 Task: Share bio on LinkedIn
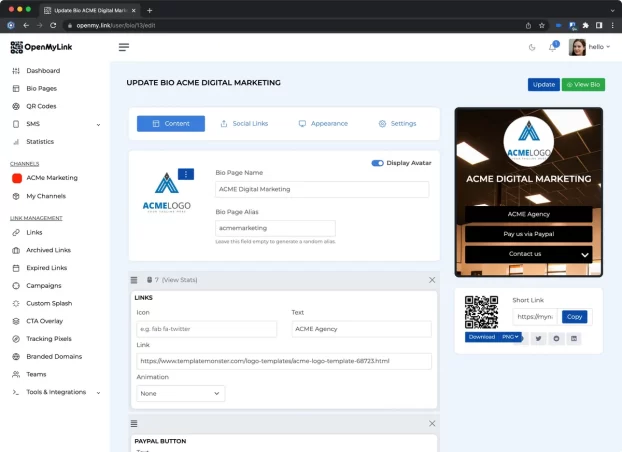tap(574, 339)
